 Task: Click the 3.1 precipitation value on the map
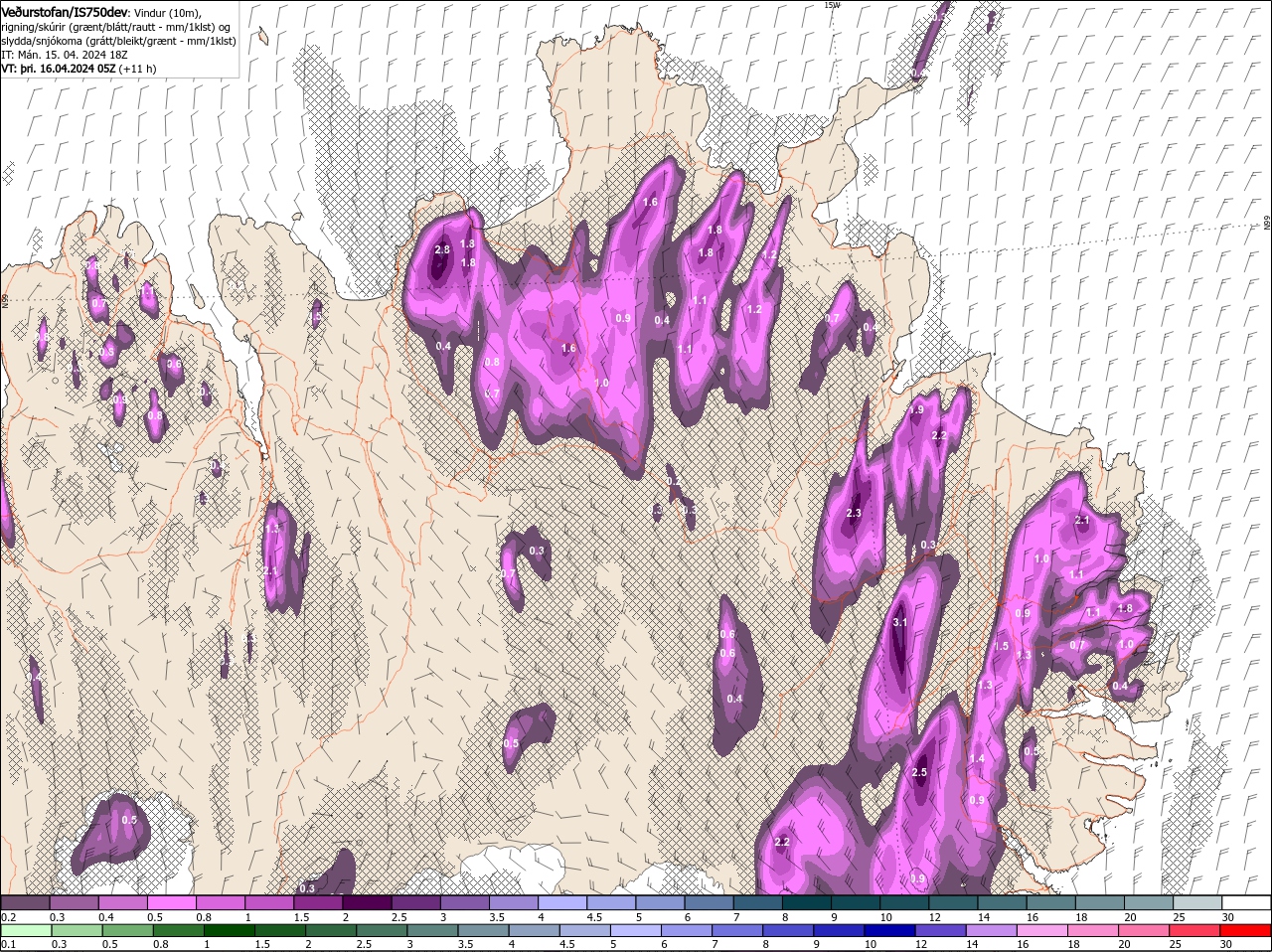901,622
